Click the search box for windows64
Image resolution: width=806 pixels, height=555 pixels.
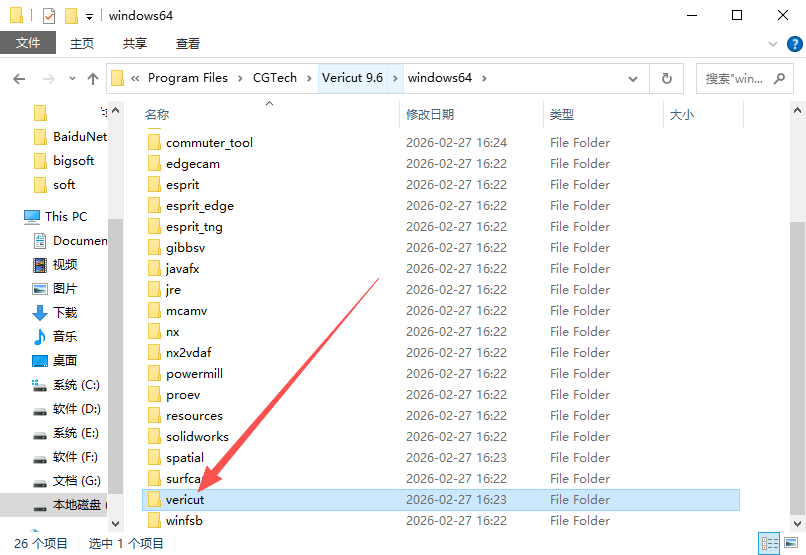(740, 78)
